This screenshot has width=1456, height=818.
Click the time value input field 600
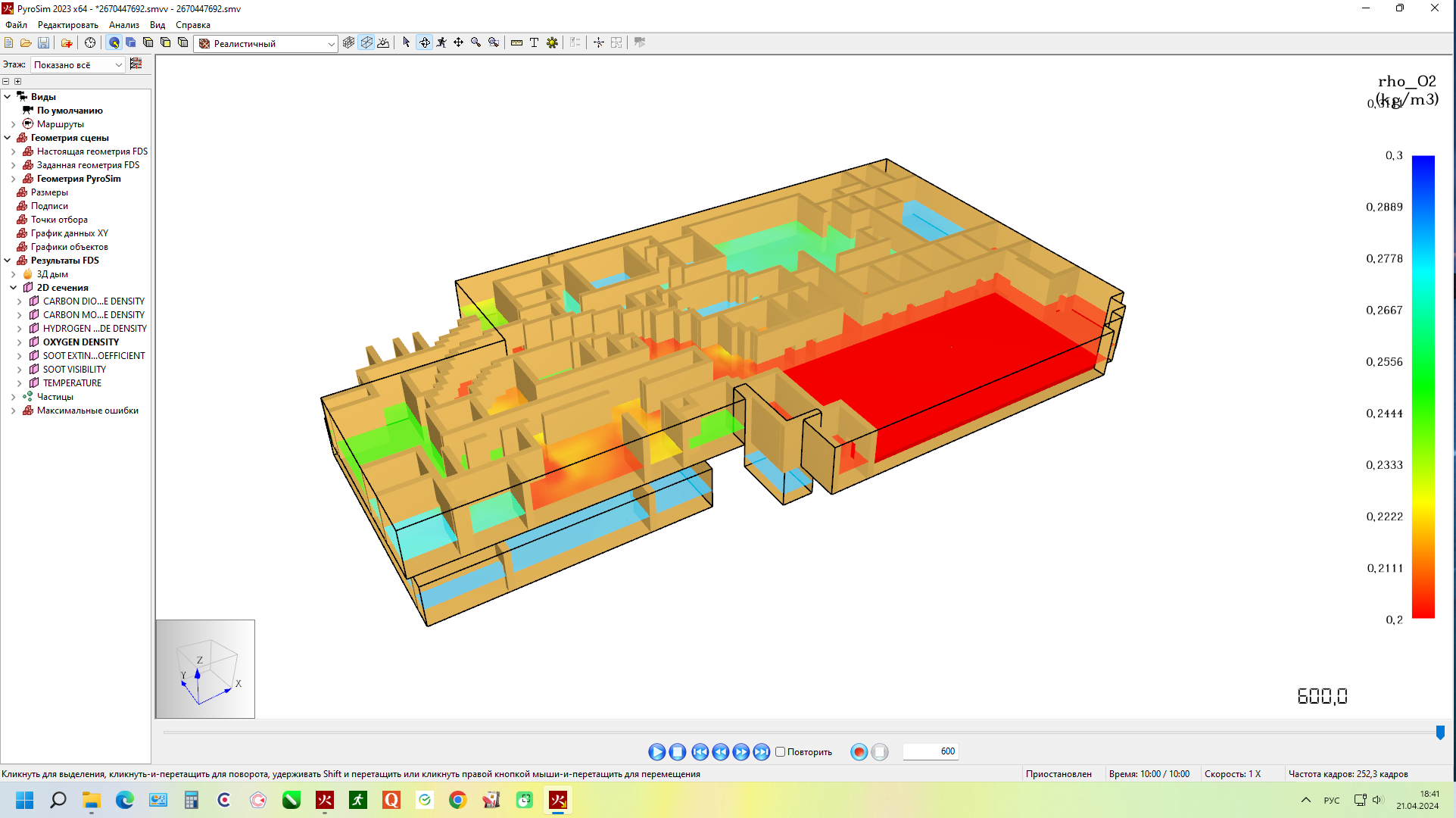pos(931,751)
